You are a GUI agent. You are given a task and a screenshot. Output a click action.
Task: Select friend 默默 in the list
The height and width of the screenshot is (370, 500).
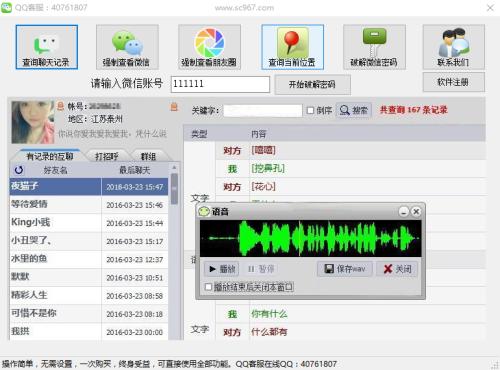tap(89, 277)
